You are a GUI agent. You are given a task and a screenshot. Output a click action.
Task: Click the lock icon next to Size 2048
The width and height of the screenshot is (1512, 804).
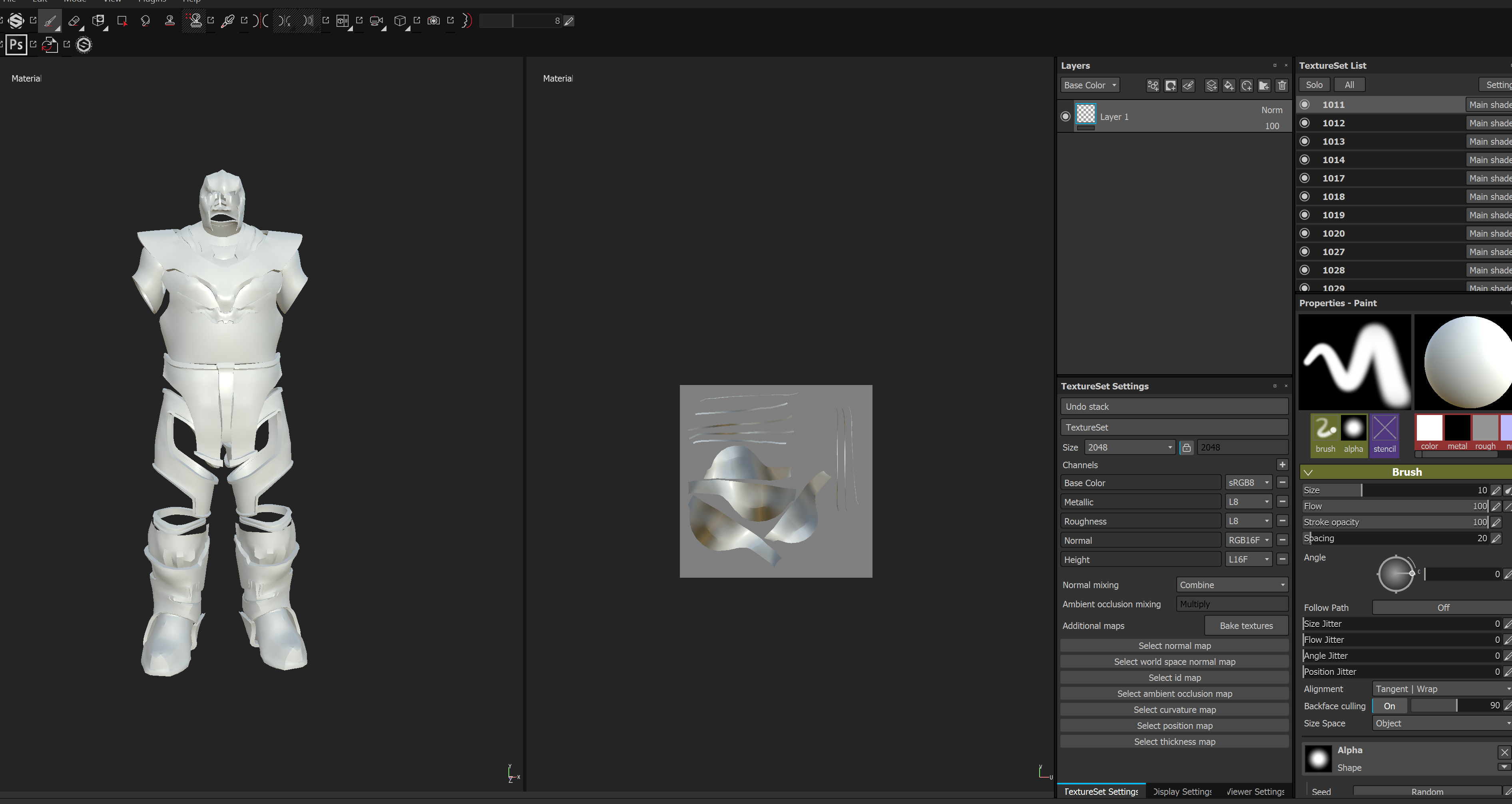(x=1186, y=447)
